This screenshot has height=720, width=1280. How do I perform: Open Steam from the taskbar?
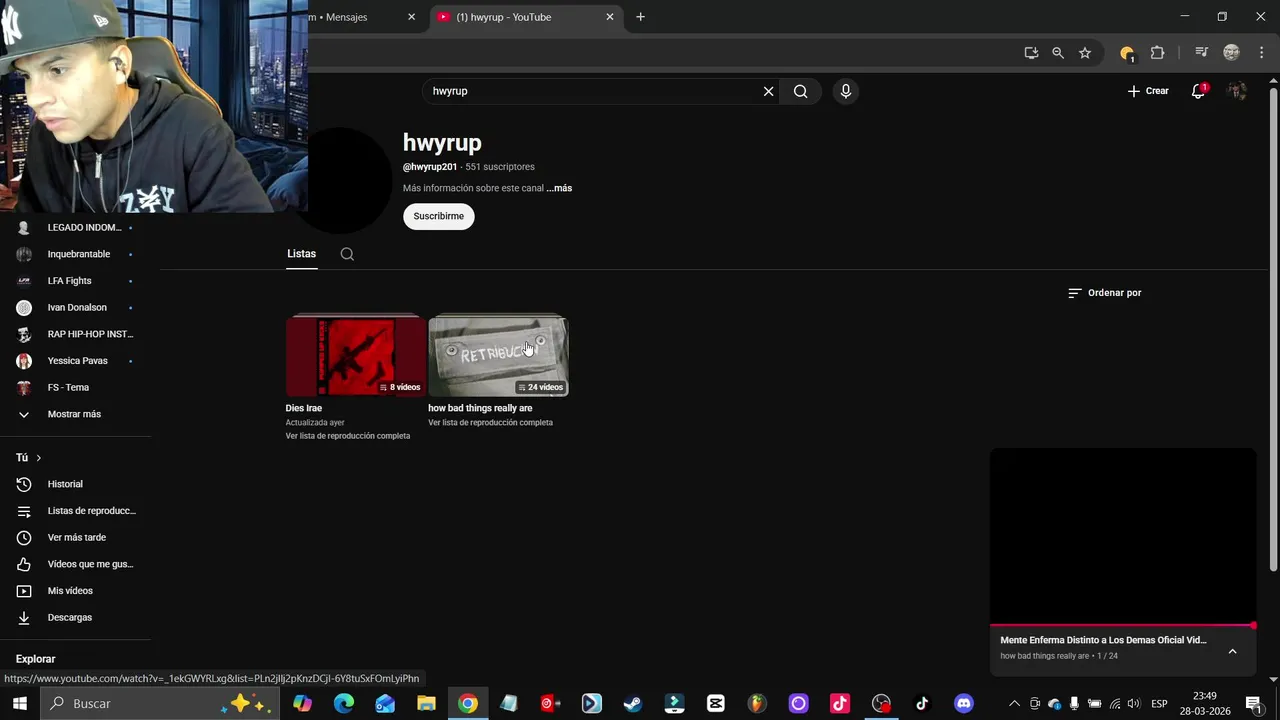pos(633,704)
